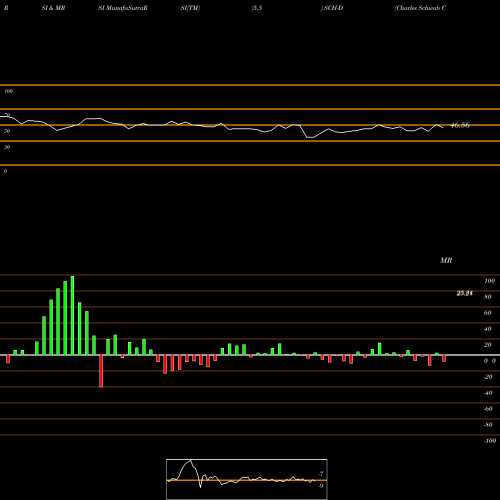This screenshot has height=500, width=500.
Task: Click the -100 label on MR axis
Action: point(490,441)
